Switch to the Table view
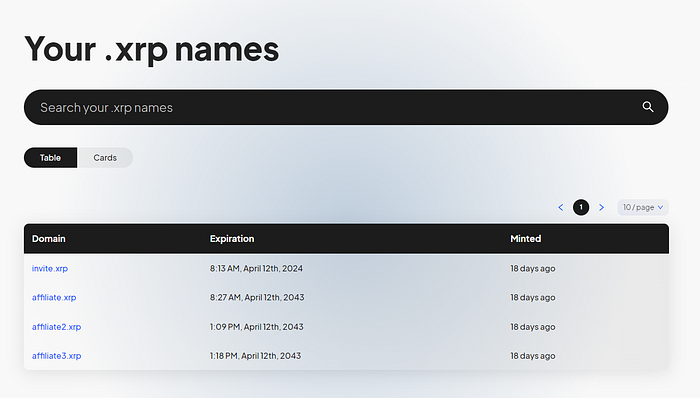 pos(50,158)
